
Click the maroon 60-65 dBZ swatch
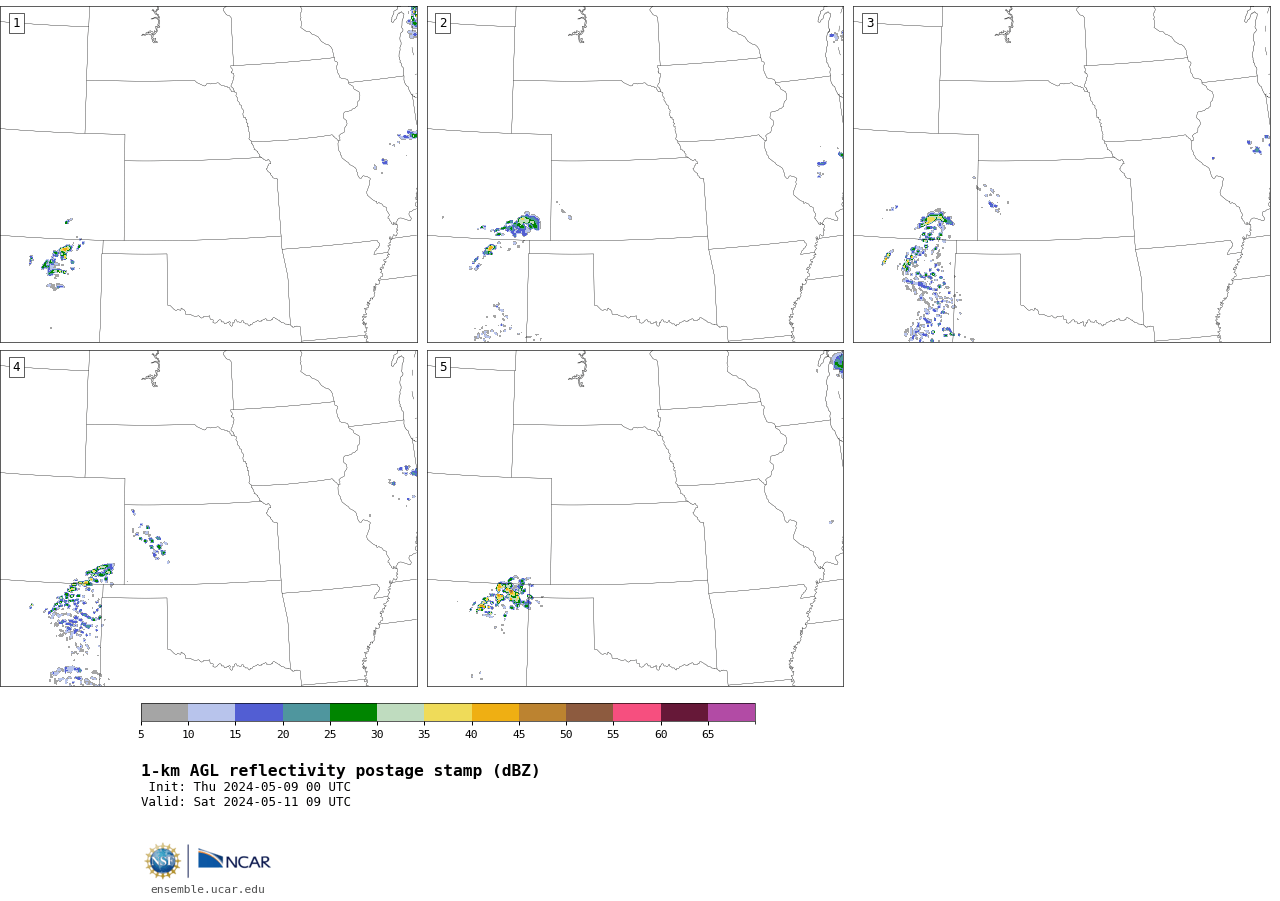click(684, 713)
